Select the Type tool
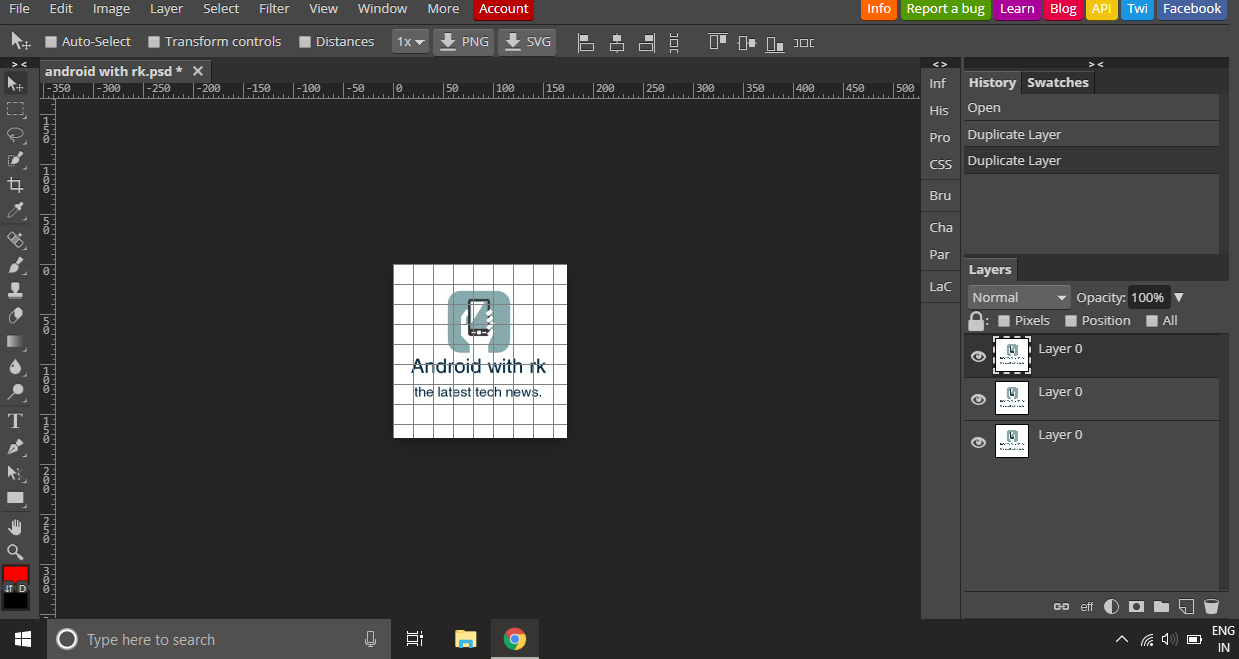The height and width of the screenshot is (659, 1239). pos(15,421)
